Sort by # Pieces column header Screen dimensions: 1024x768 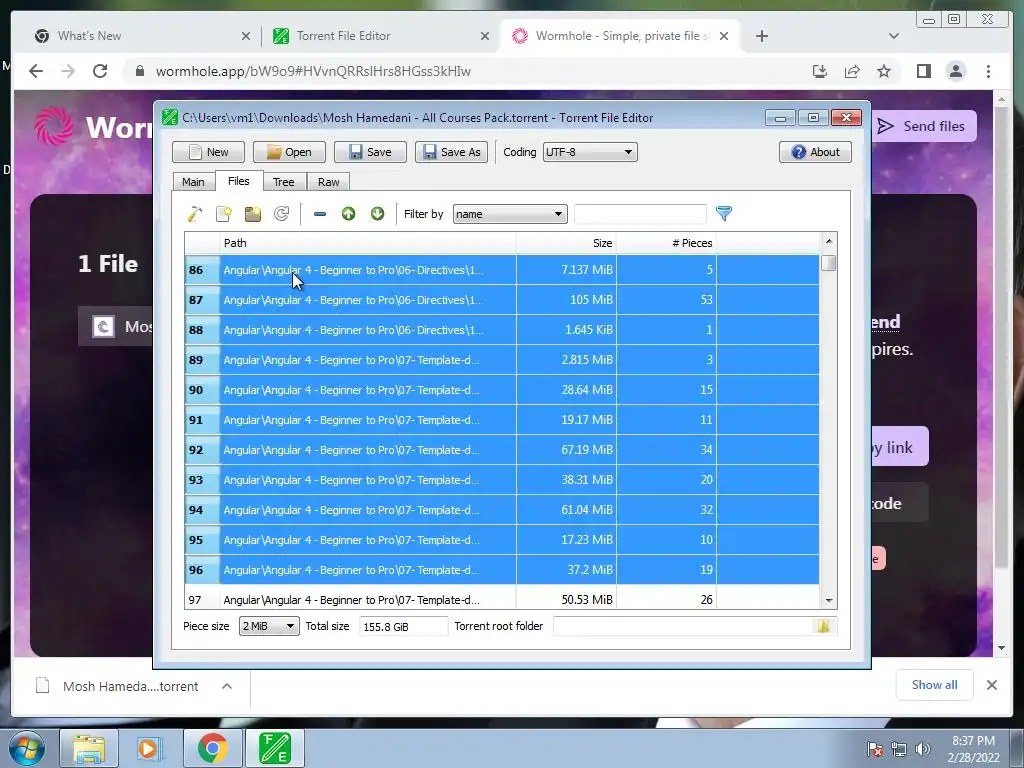pos(666,243)
